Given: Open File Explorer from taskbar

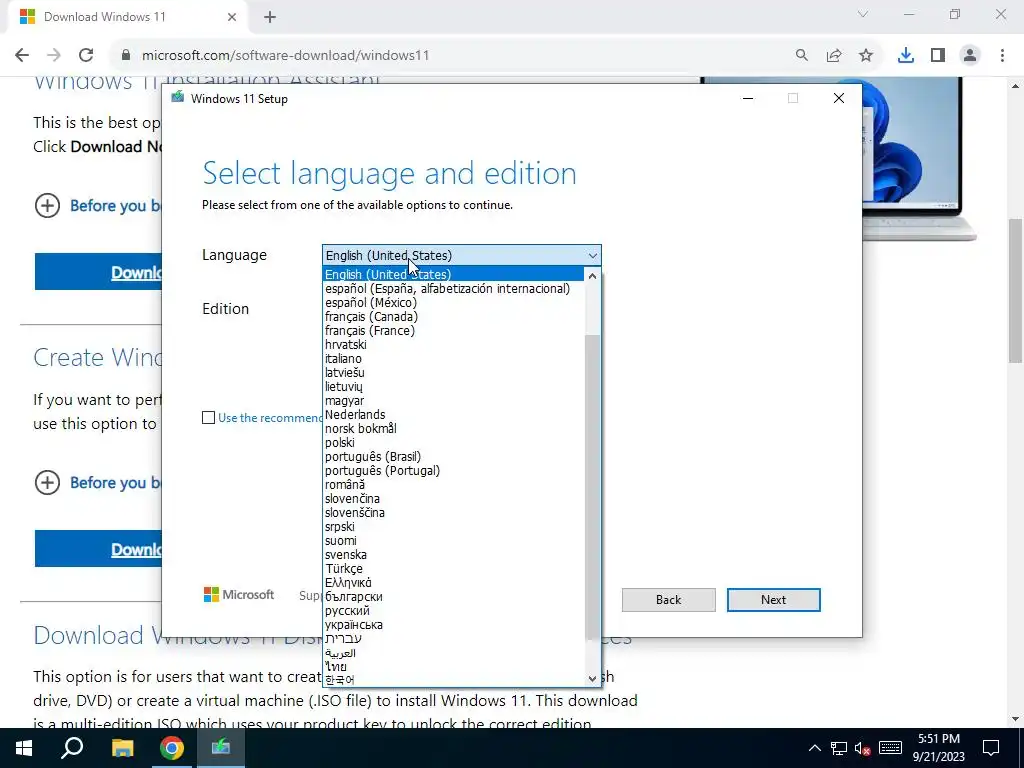Looking at the screenshot, I should coord(122,748).
